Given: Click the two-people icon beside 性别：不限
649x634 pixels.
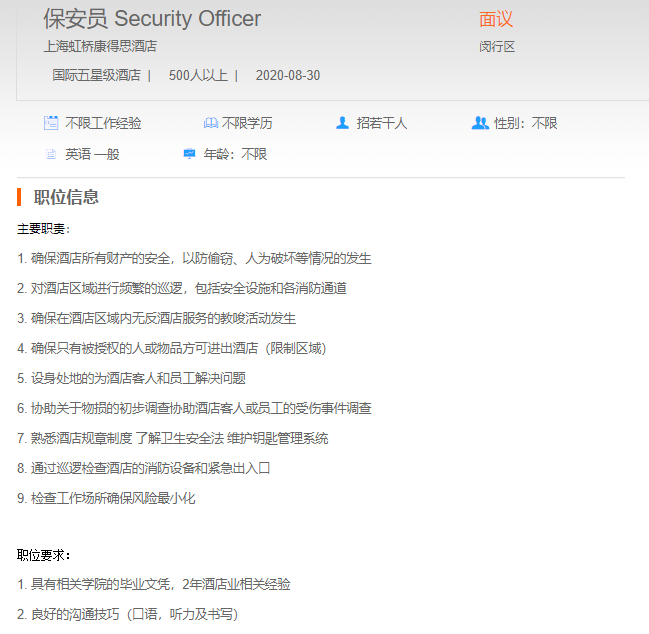Looking at the screenshot, I should pyautogui.click(x=479, y=123).
